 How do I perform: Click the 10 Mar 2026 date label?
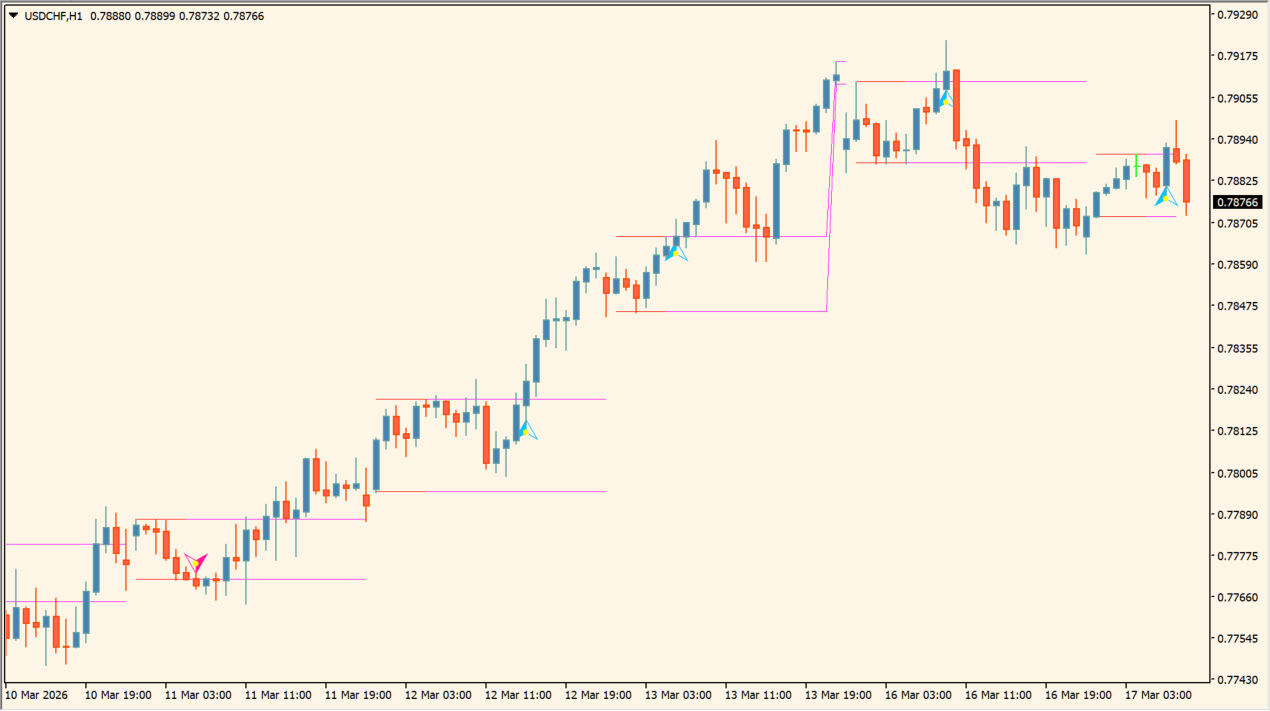point(37,694)
